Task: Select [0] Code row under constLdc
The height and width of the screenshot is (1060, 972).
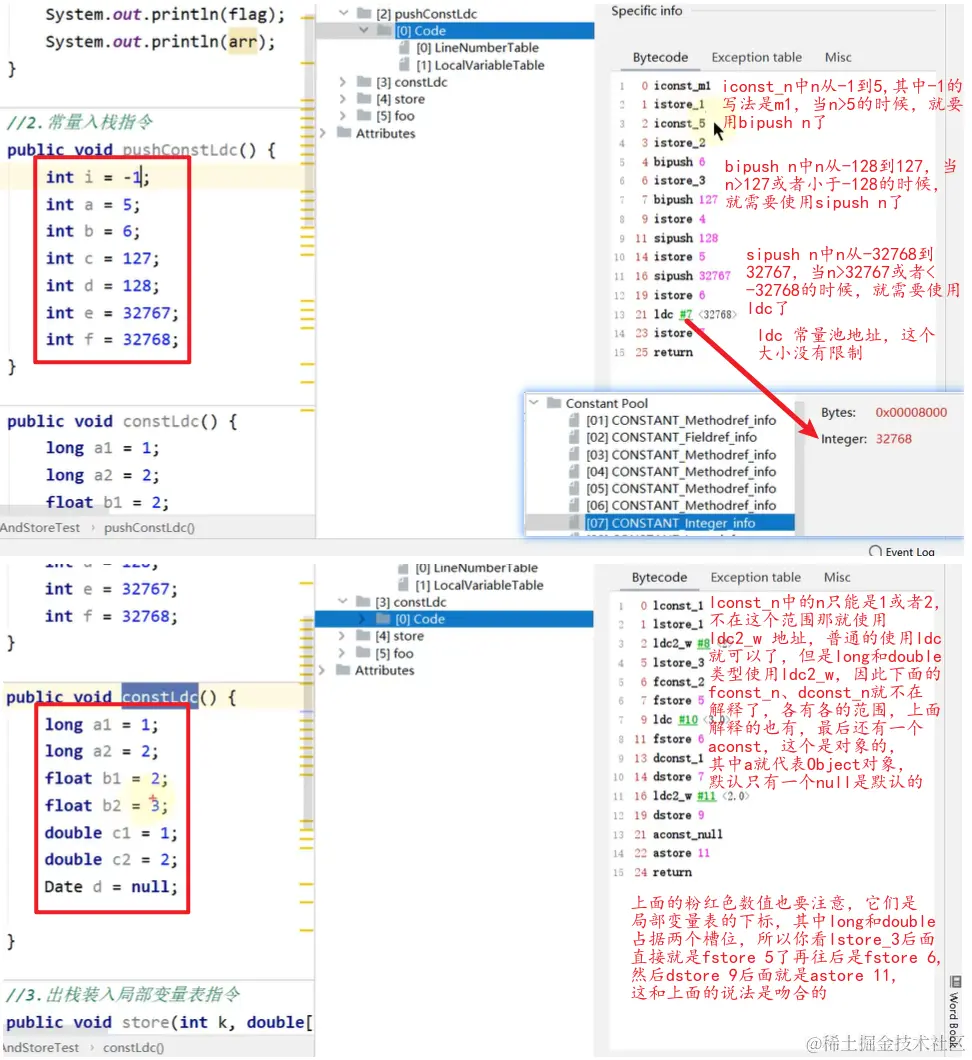Action: [x=454, y=619]
